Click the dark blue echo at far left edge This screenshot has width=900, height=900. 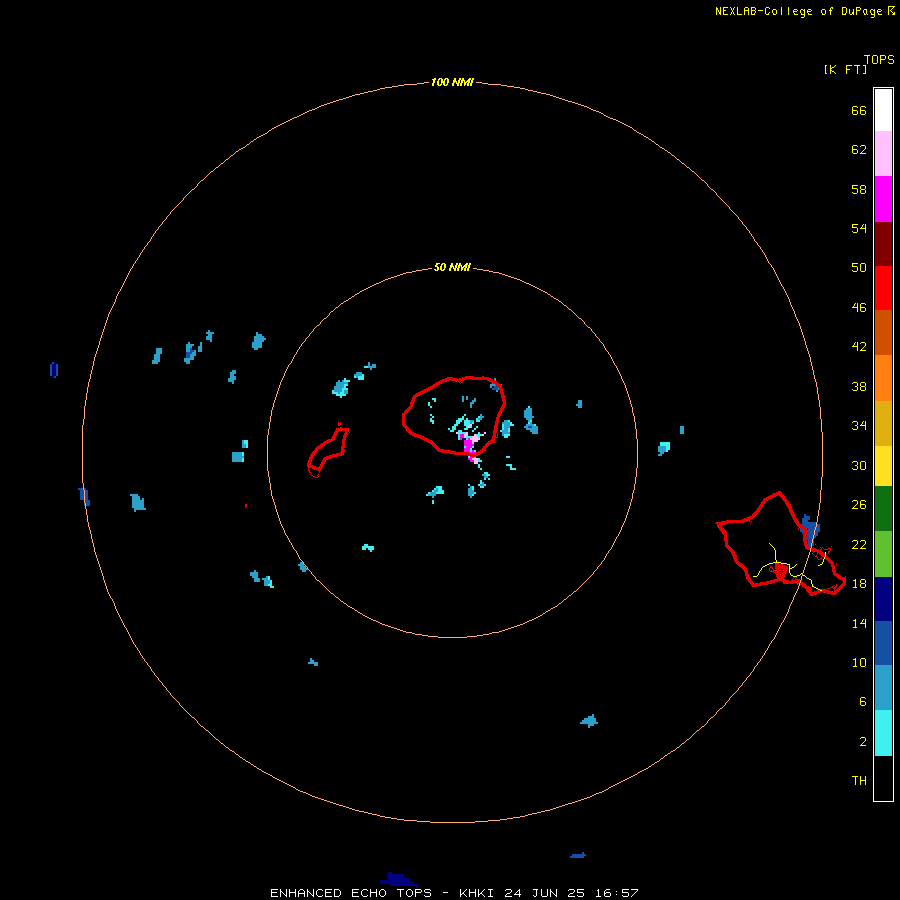tap(54, 370)
